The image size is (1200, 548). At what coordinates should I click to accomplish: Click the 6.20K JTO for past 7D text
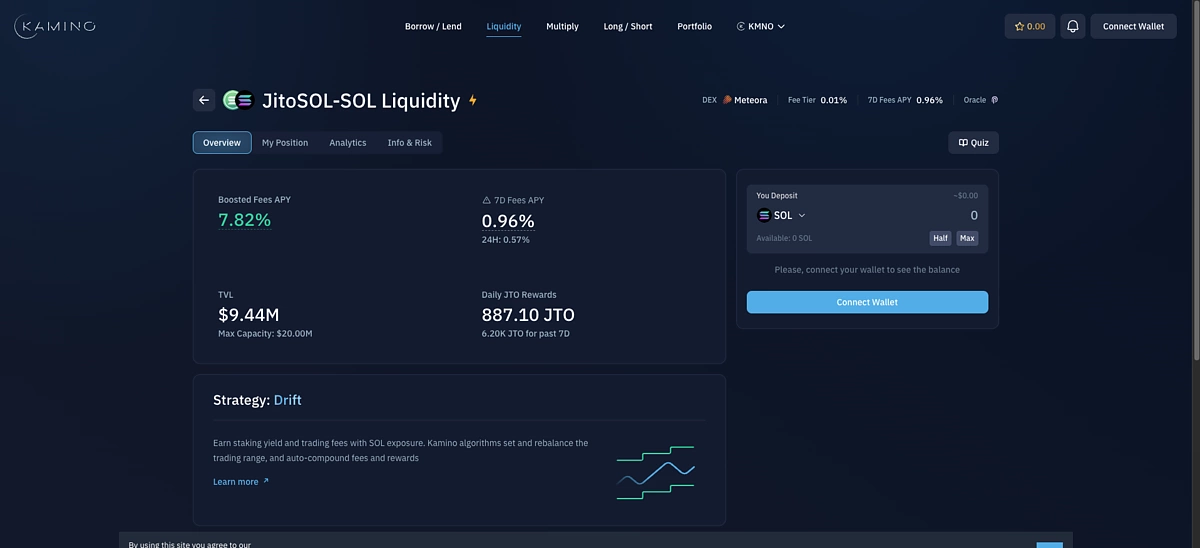pyautogui.click(x=526, y=333)
